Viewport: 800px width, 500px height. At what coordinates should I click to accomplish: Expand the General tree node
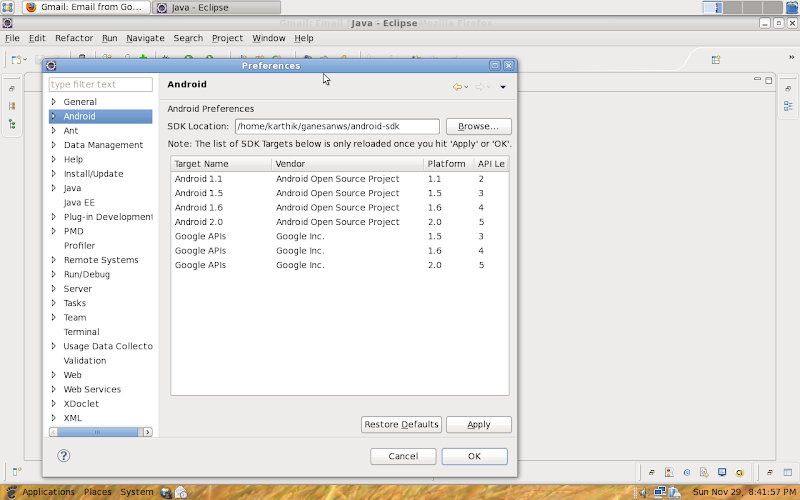click(54, 102)
